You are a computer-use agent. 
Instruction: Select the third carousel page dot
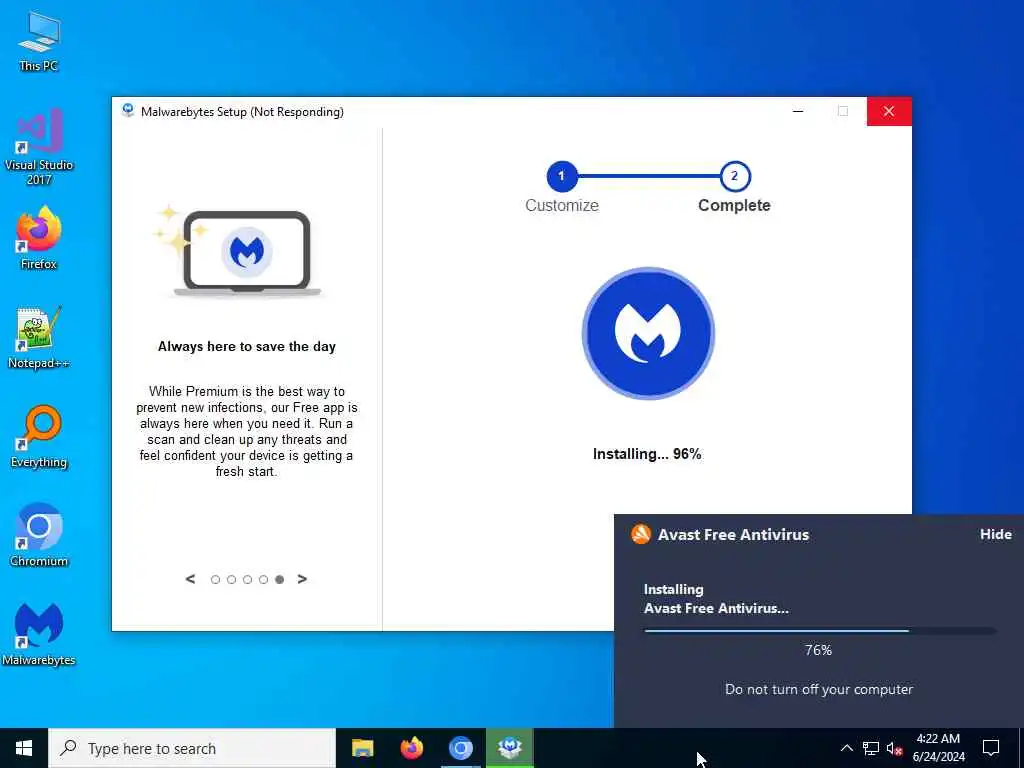coord(248,579)
